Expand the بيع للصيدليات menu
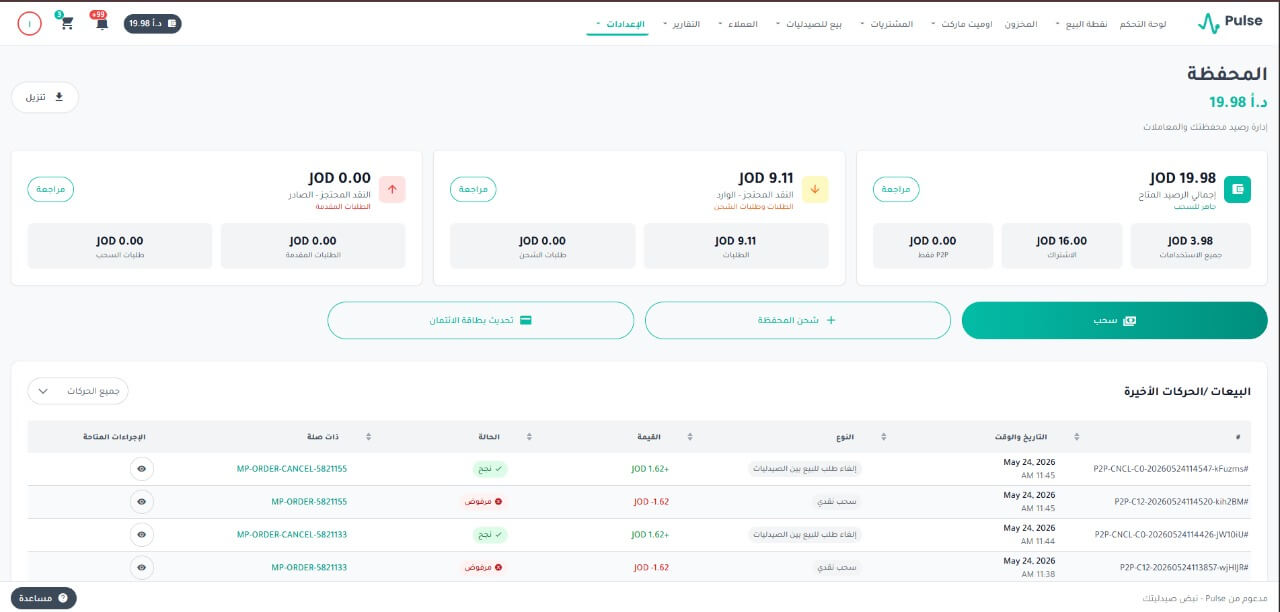 pyautogui.click(x=811, y=23)
